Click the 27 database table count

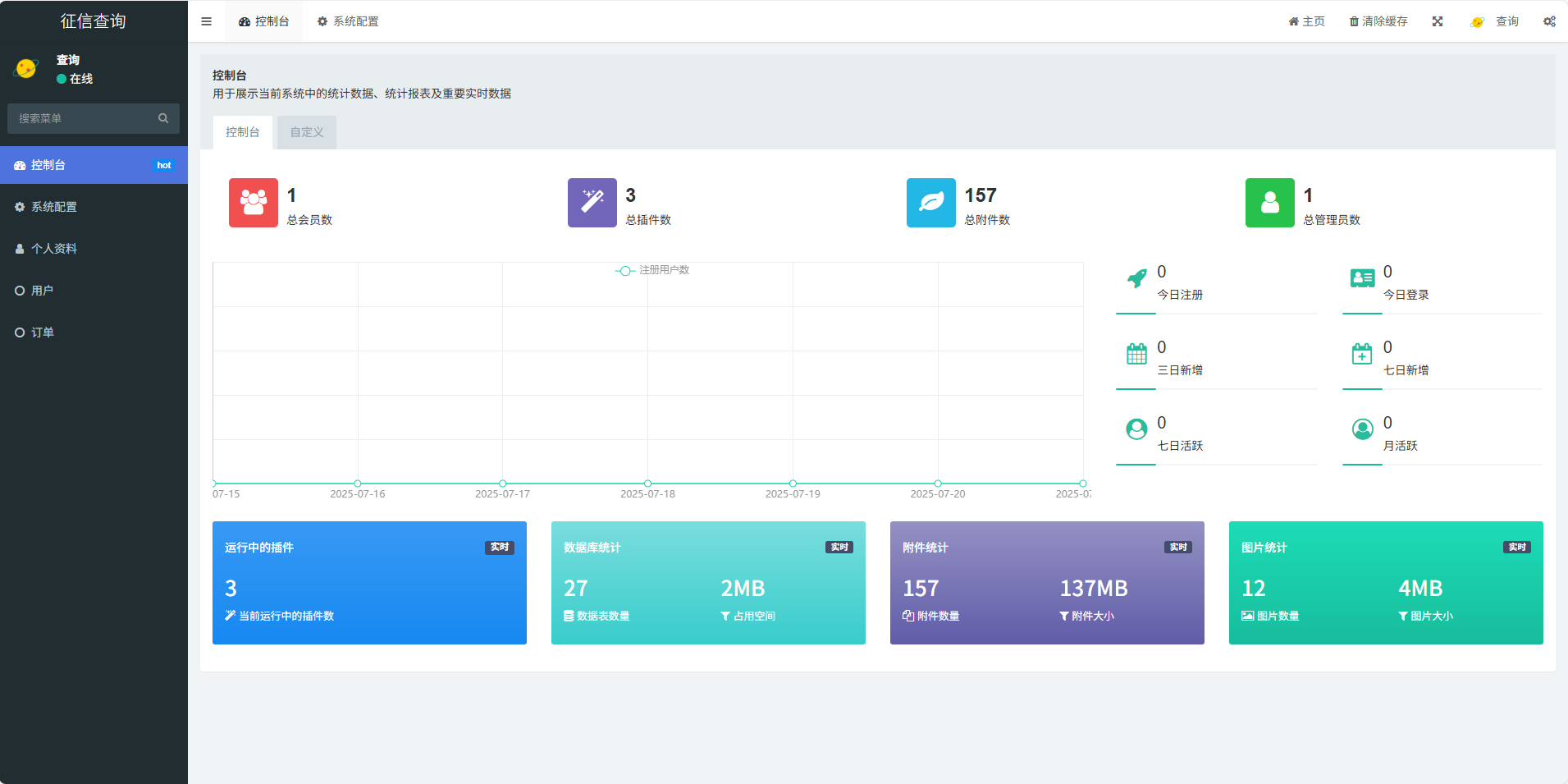pyautogui.click(x=576, y=589)
